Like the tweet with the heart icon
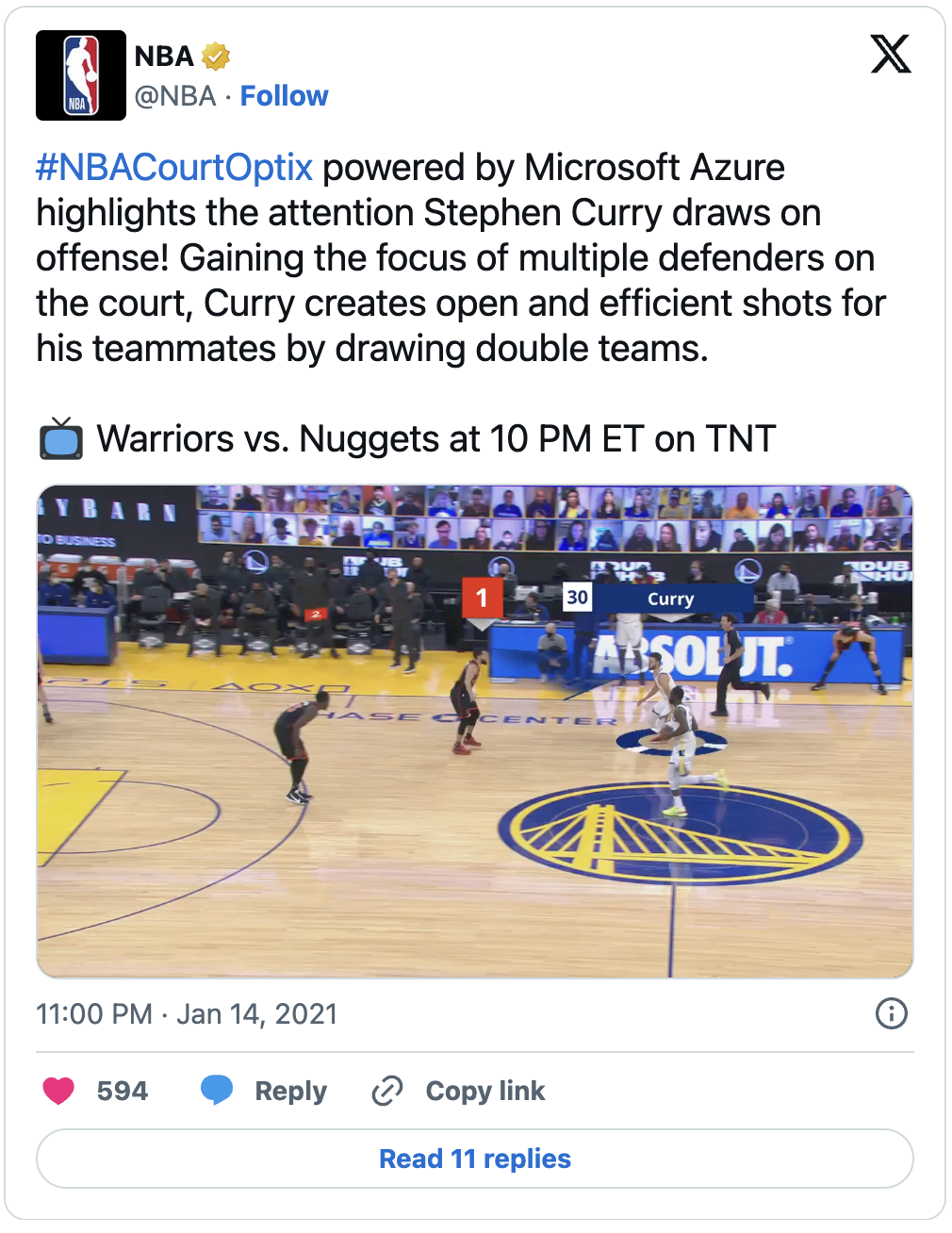Screen dimensions: 952x1233 point(58,1091)
